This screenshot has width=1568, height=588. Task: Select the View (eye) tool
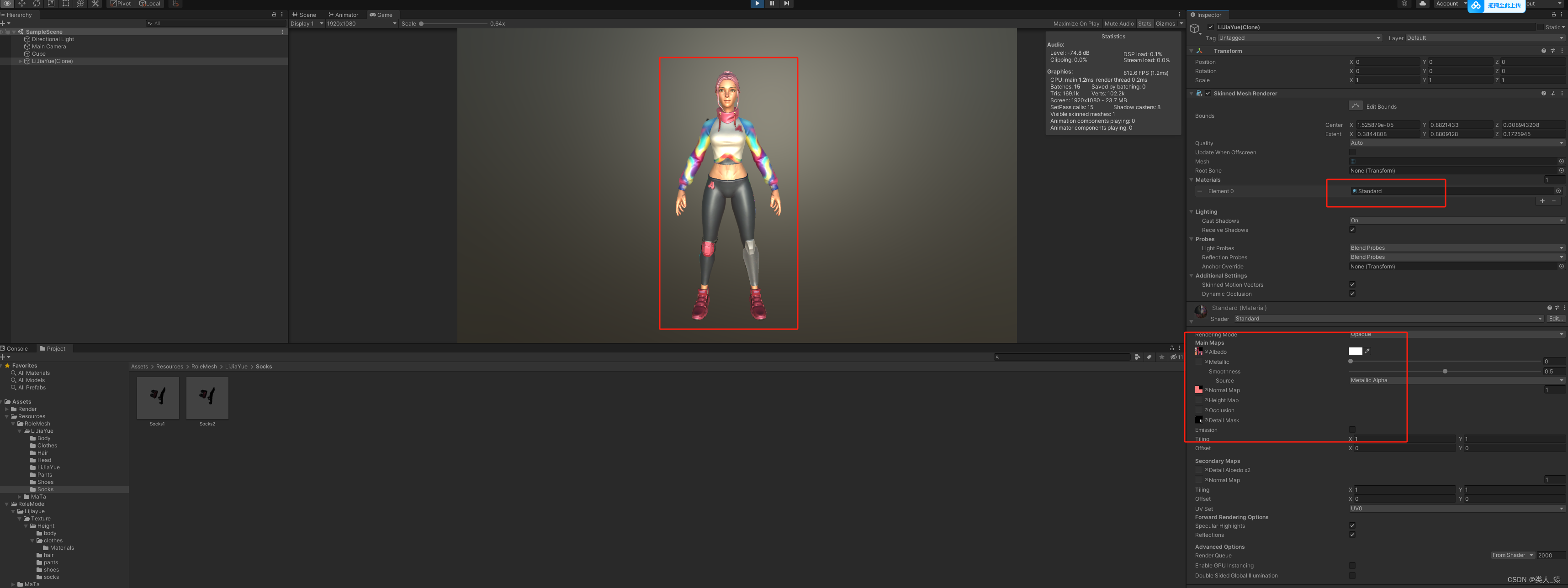[7, 4]
